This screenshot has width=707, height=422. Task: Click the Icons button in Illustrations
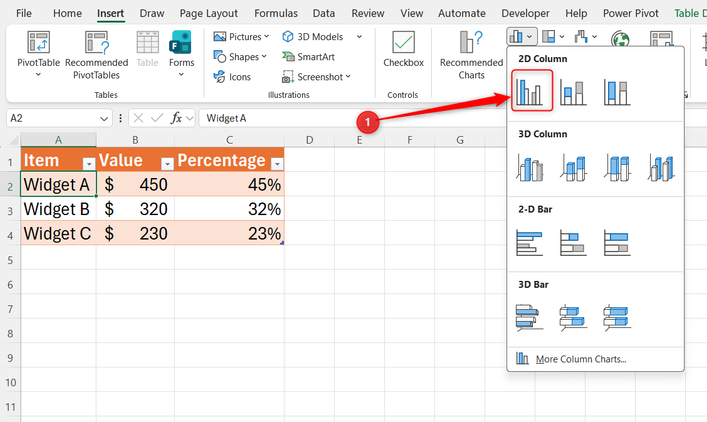pos(232,77)
